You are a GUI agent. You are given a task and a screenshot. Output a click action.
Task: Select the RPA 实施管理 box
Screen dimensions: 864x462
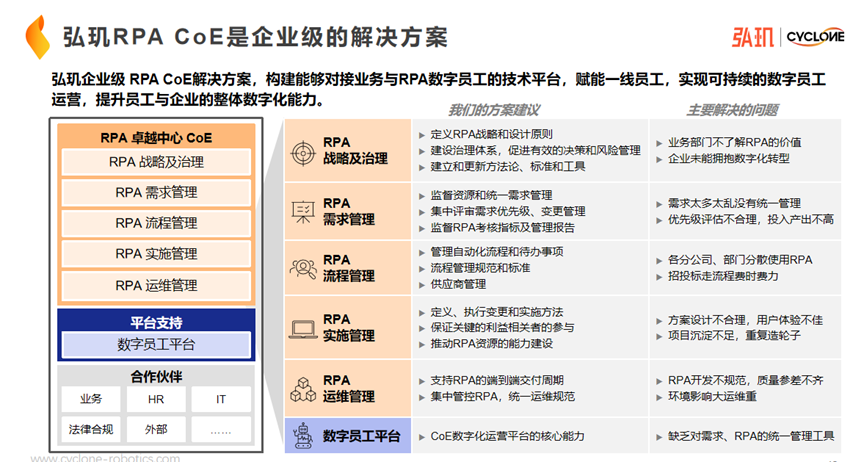tap(156, 254)
